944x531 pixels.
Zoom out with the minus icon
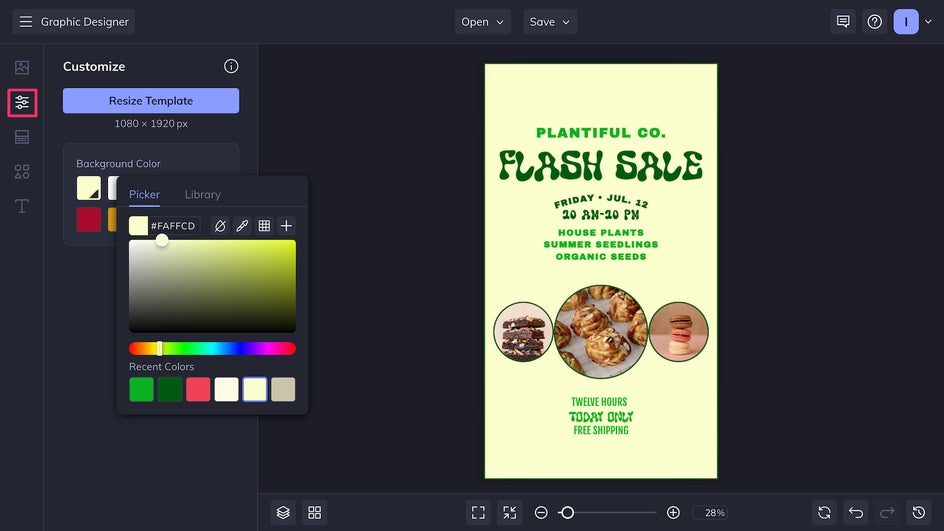(x=541, y=512)
